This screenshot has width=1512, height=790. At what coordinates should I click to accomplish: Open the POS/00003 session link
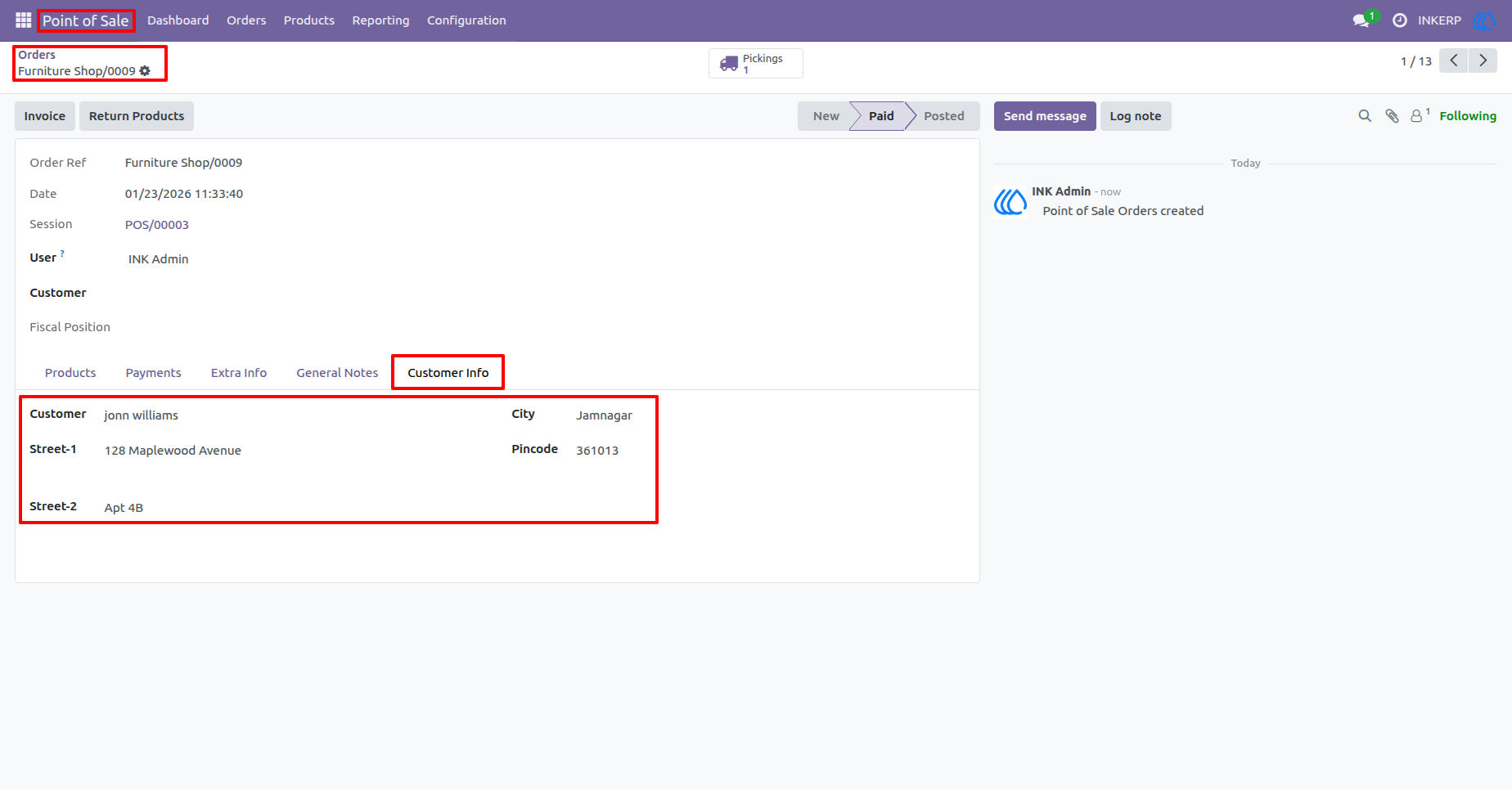(157, 225)
